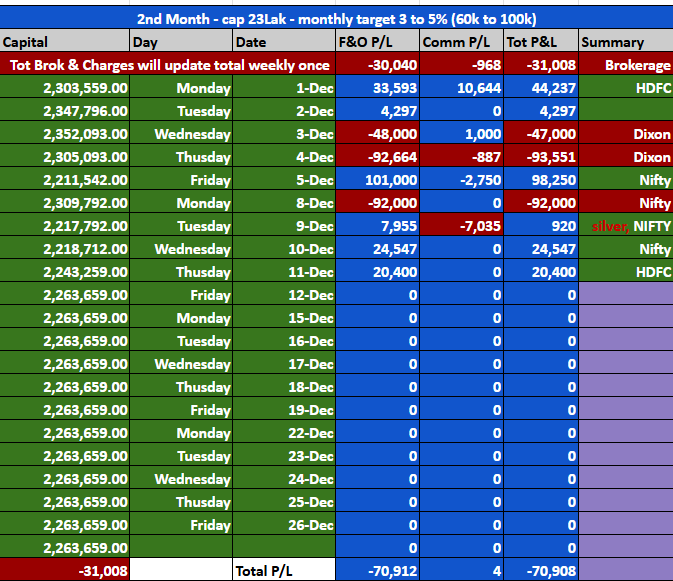Select the title cell '2nd Month - cap 23Lak'

click(336, 18)
